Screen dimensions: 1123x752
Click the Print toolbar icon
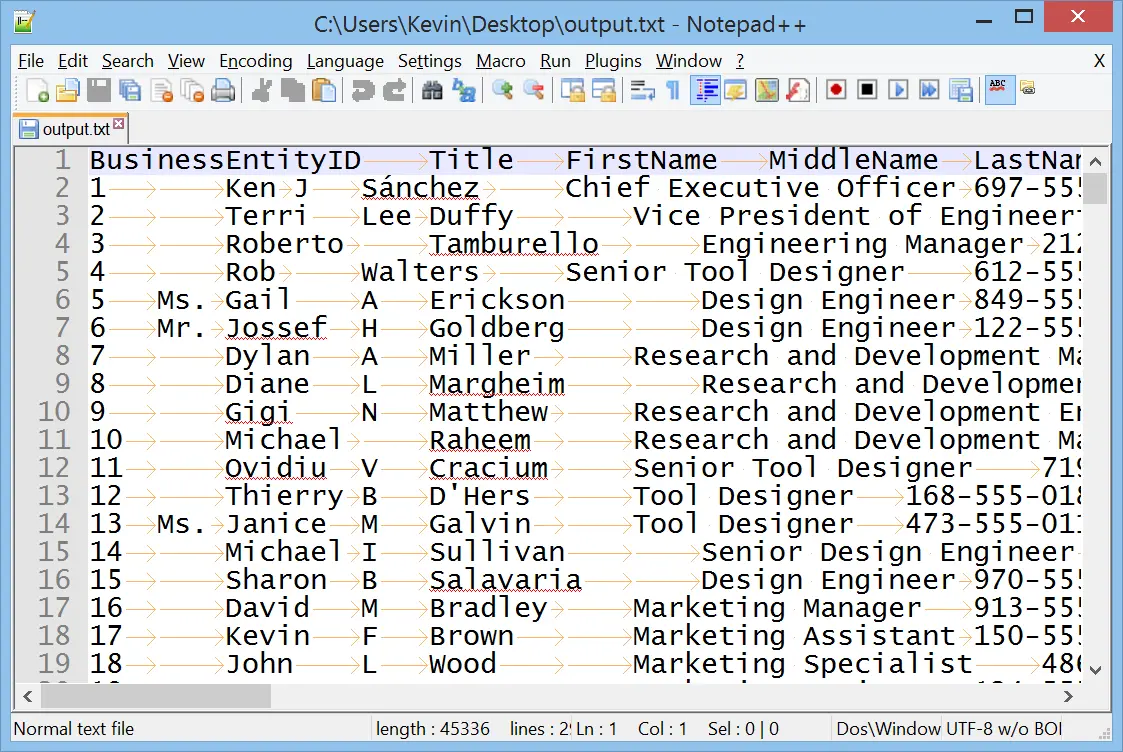coord(223,91)
